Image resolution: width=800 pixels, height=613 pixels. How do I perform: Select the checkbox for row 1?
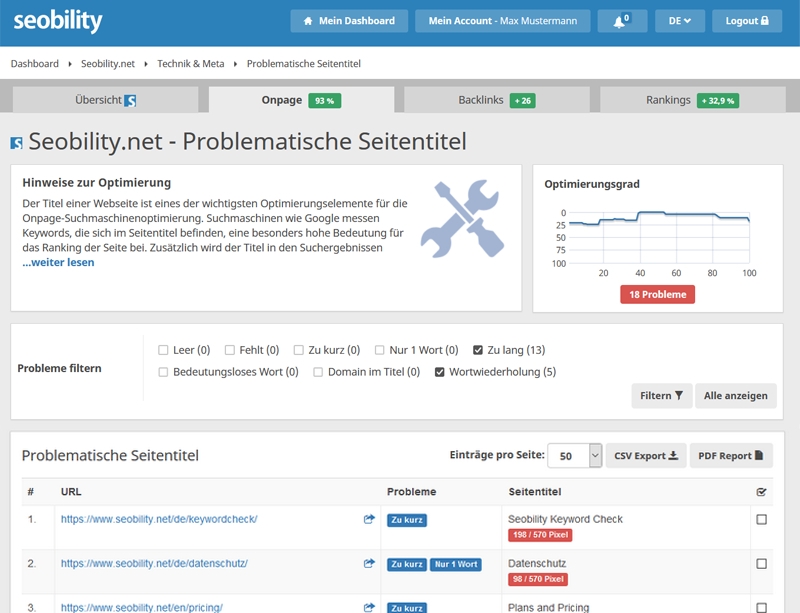tap(762, 519)
